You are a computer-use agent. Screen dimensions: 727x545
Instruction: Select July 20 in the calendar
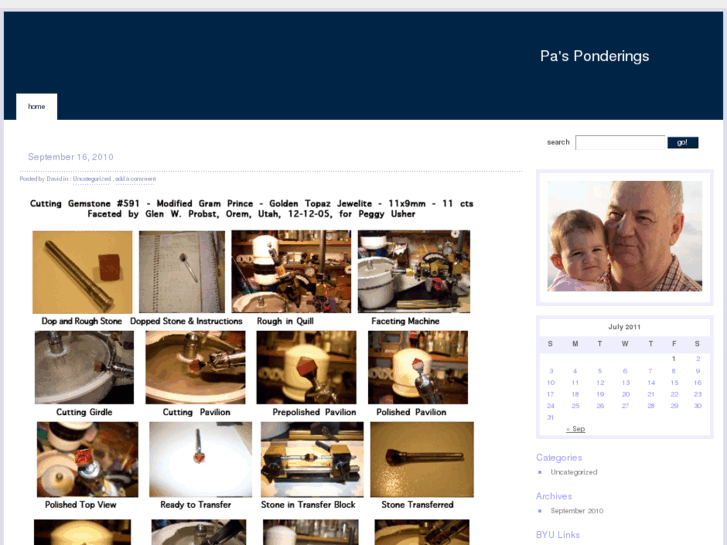(625, 394)
